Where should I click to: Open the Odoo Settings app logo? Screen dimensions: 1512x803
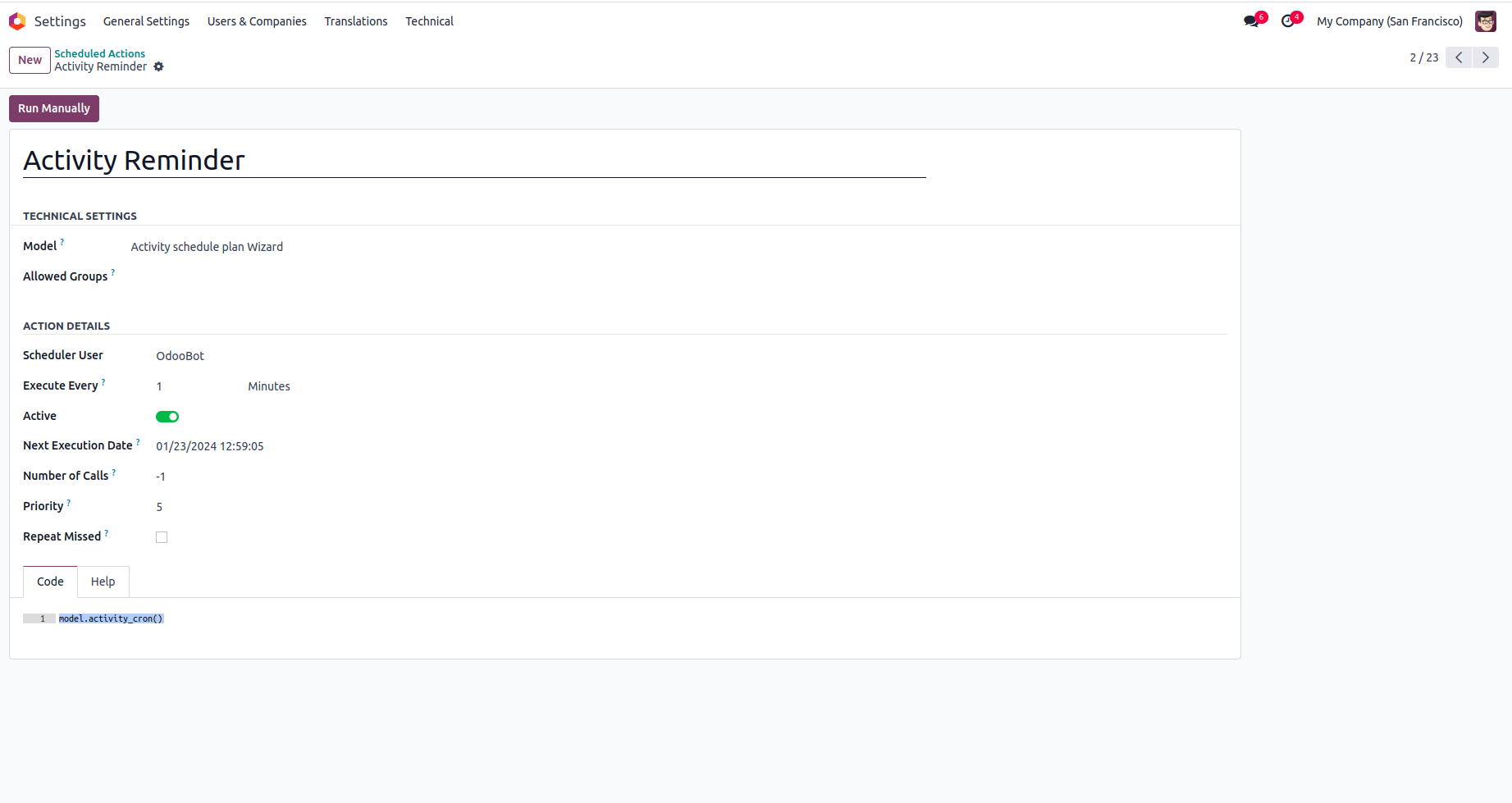tap(17, 21)
